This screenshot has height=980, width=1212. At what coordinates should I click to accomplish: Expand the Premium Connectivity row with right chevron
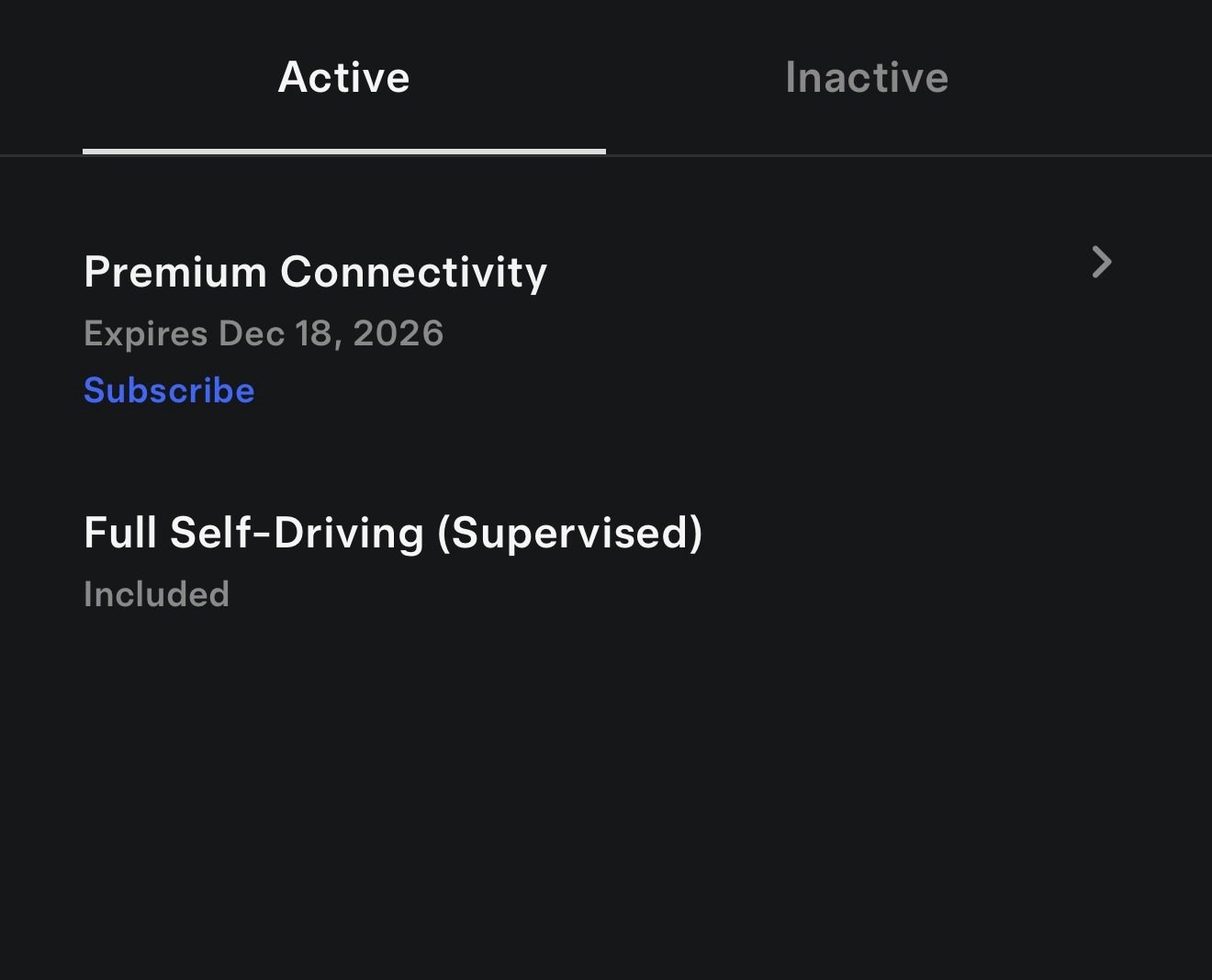point(1101,263)
